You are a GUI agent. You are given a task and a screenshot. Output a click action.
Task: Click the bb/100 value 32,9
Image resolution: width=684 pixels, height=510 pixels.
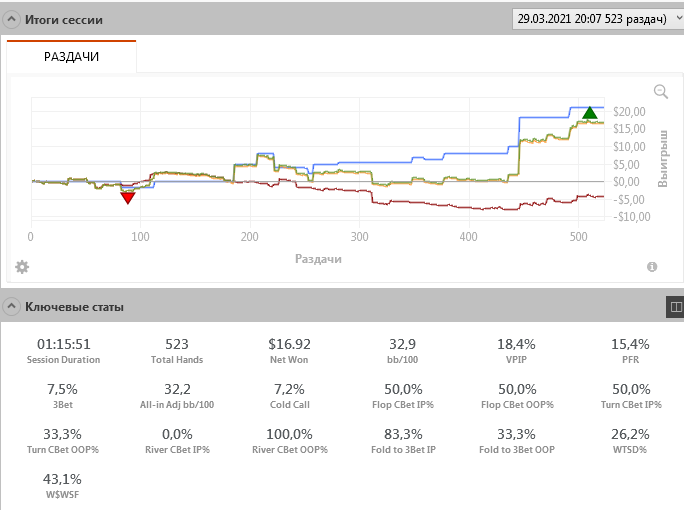tap(402, 344)
